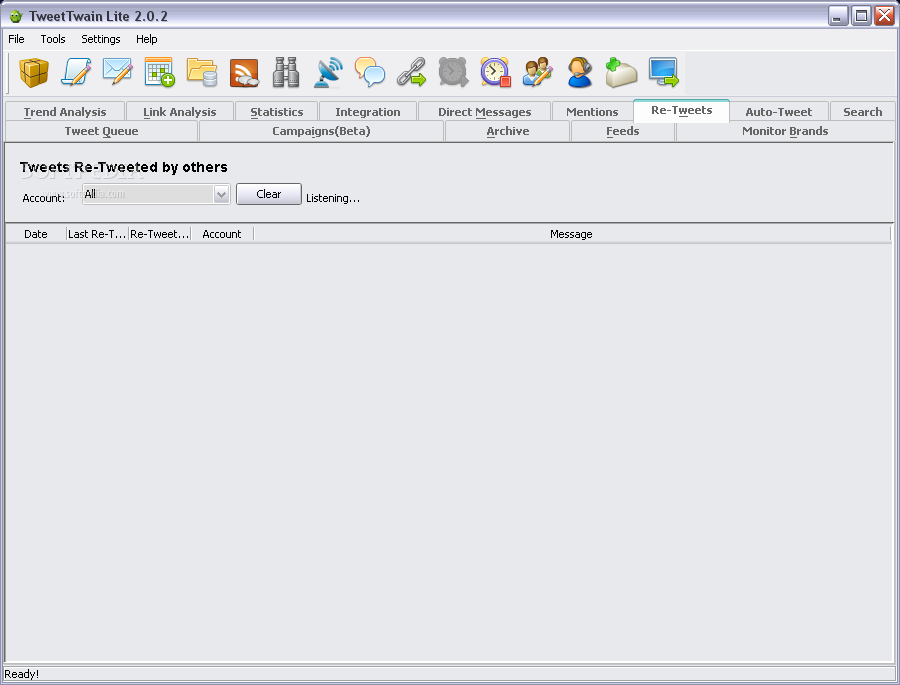Open the Direct Messages tab

pyautogui.click(x=484, y=111)
